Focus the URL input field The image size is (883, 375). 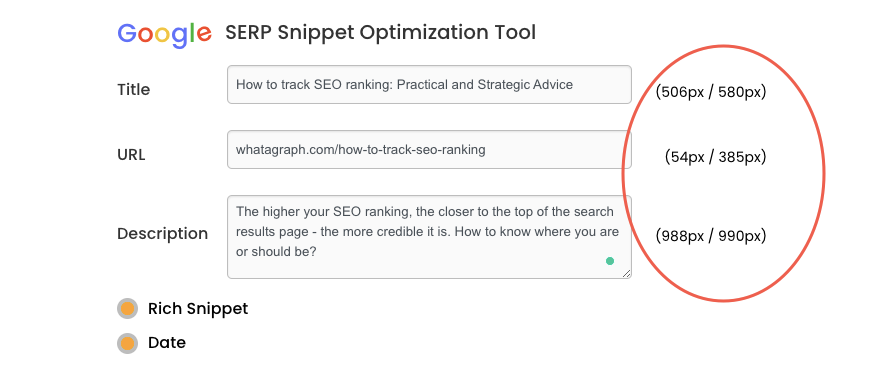(429, 150)
